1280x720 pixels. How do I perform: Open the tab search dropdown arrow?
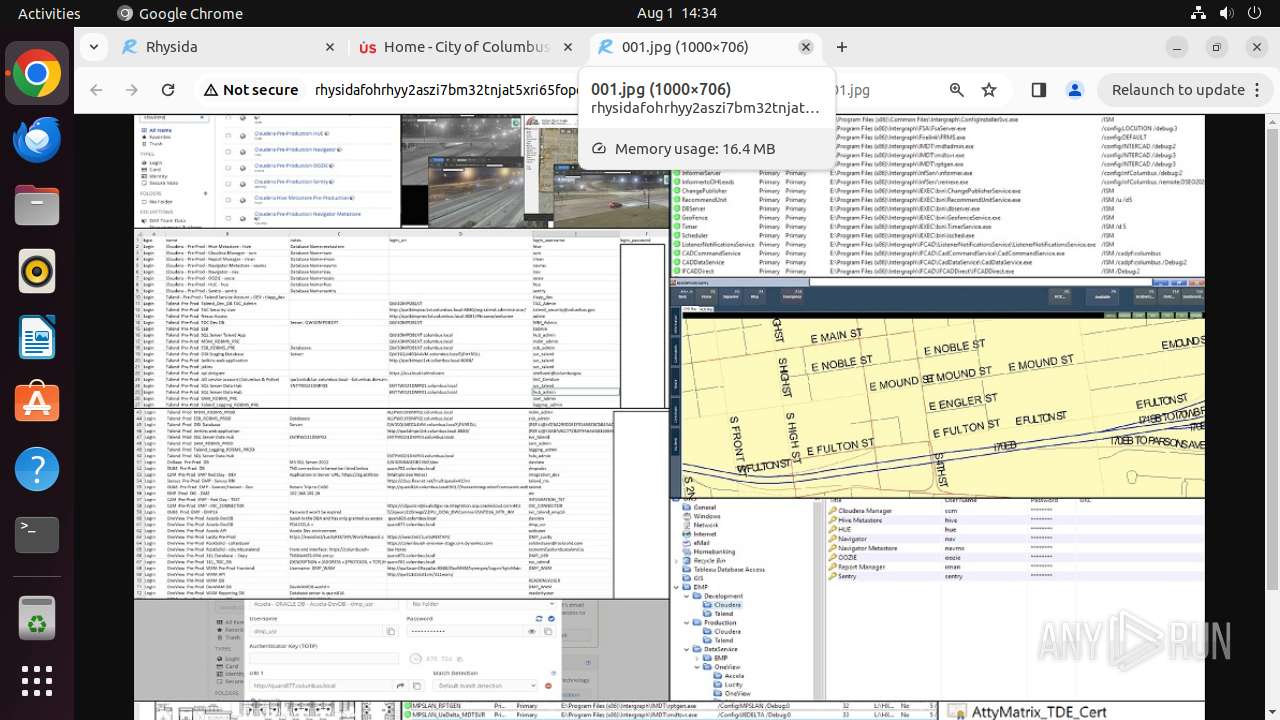[x=93, y=47]
